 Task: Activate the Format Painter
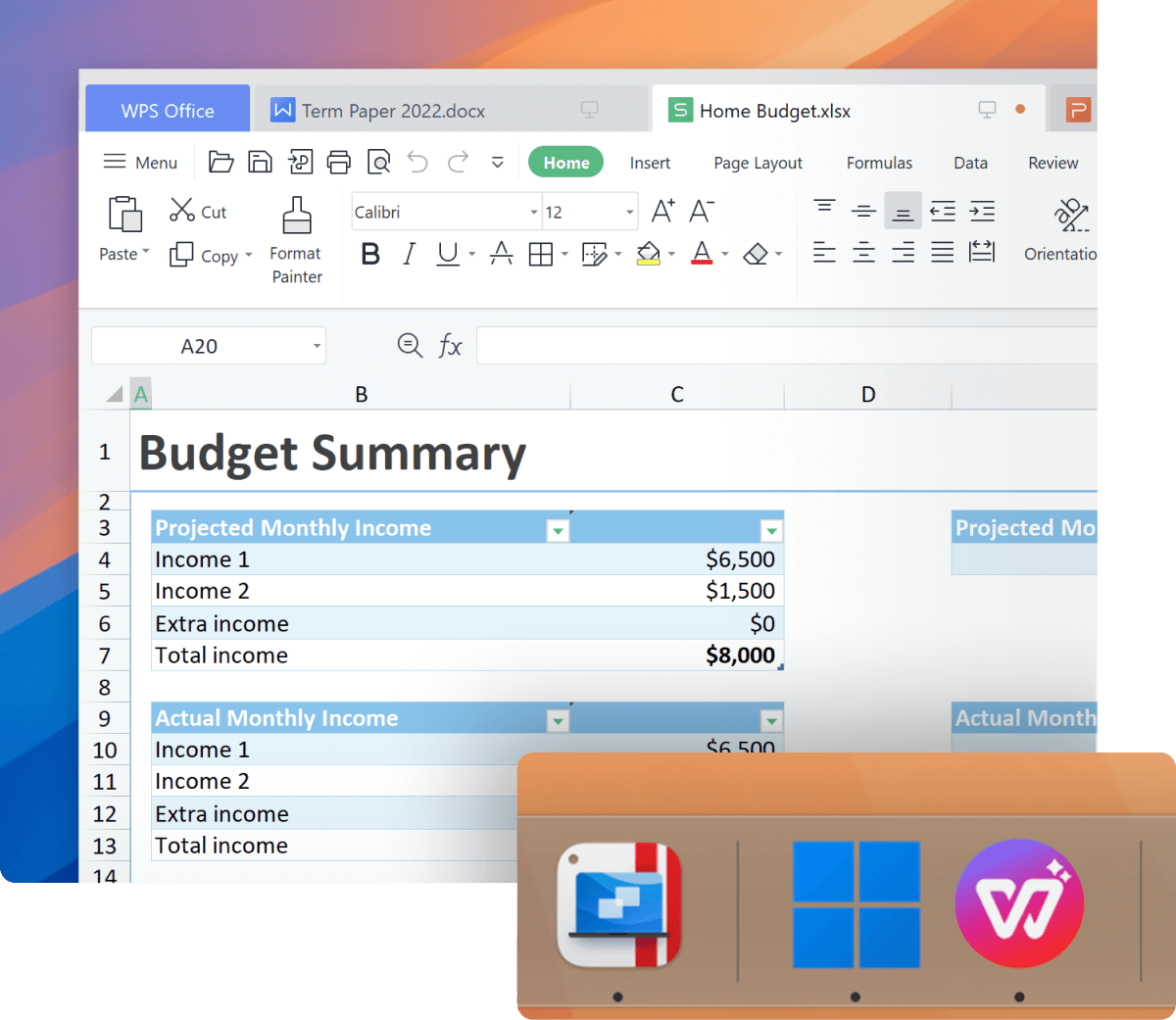[x=296, y=241]
